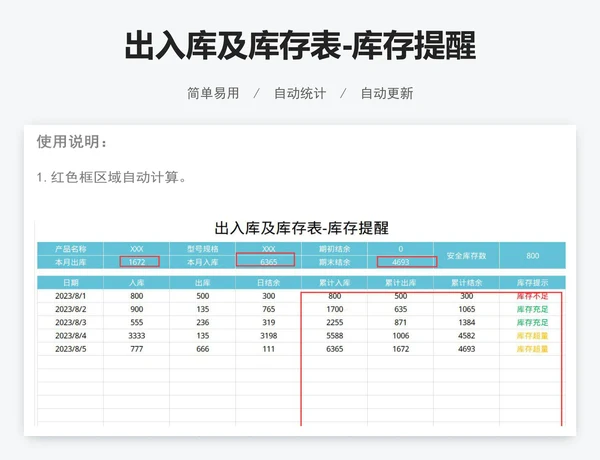Screen dimensions: 600x460
Task: Click 入库 value 3333 cell
Action: pyautogui.click(x=137, y=336)
